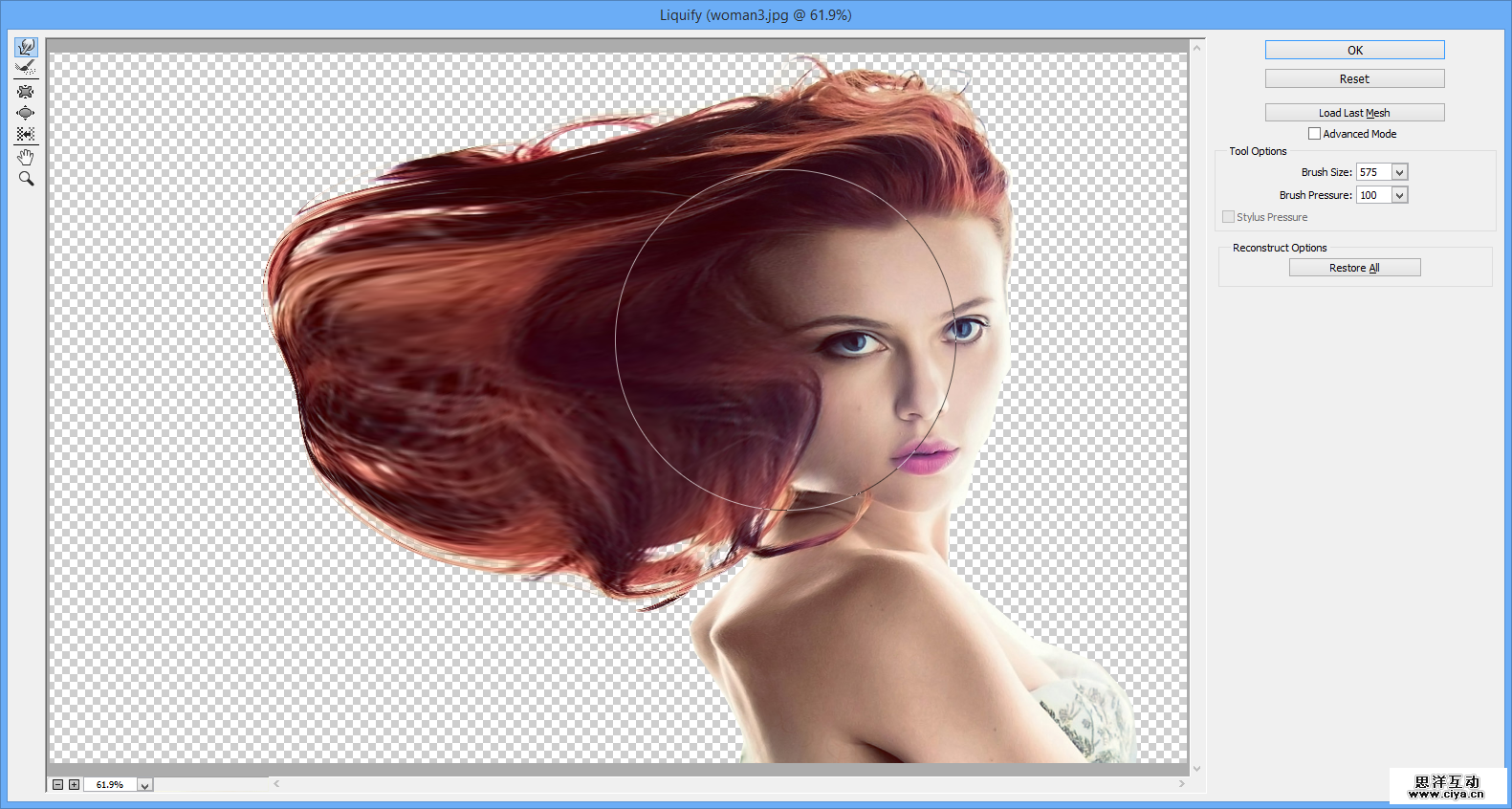The height and width of the screenshot is (809, 1512).
Task: Select the Push Left tool
Action: click(26, 134)
